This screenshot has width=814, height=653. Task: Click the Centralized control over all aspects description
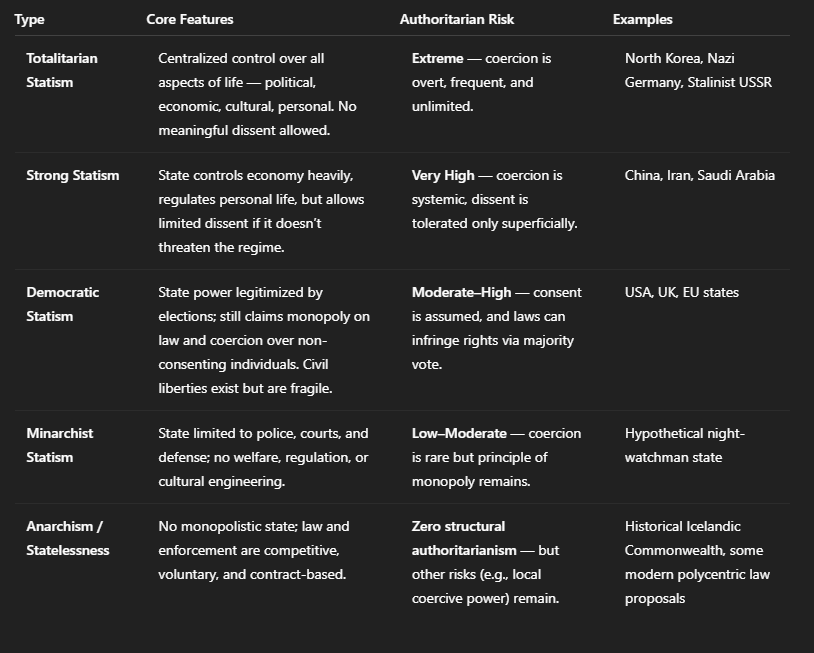[x=256, y=94]
